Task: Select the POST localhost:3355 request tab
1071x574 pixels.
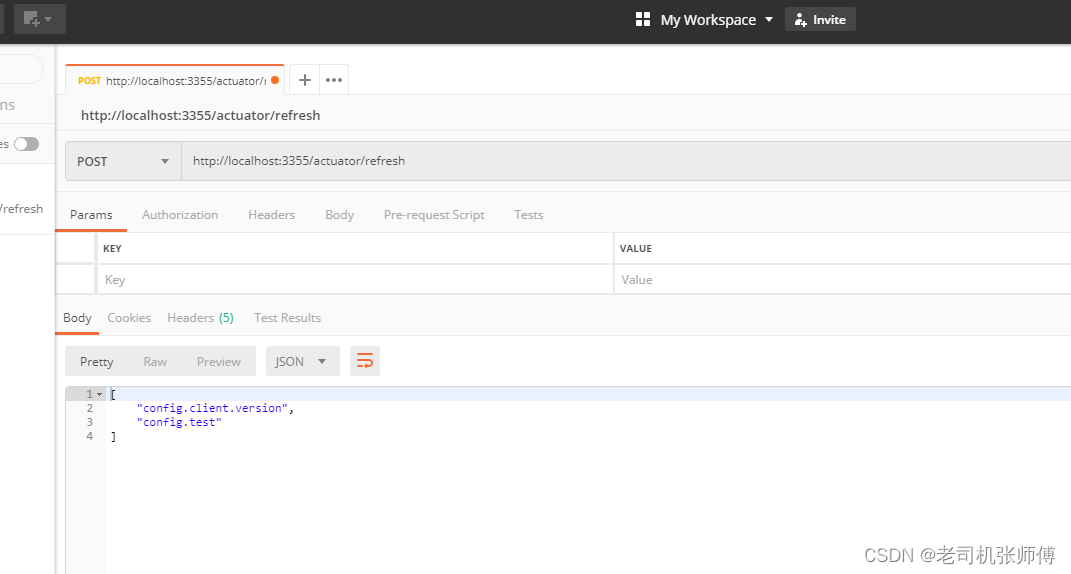Action: (175, 81)
